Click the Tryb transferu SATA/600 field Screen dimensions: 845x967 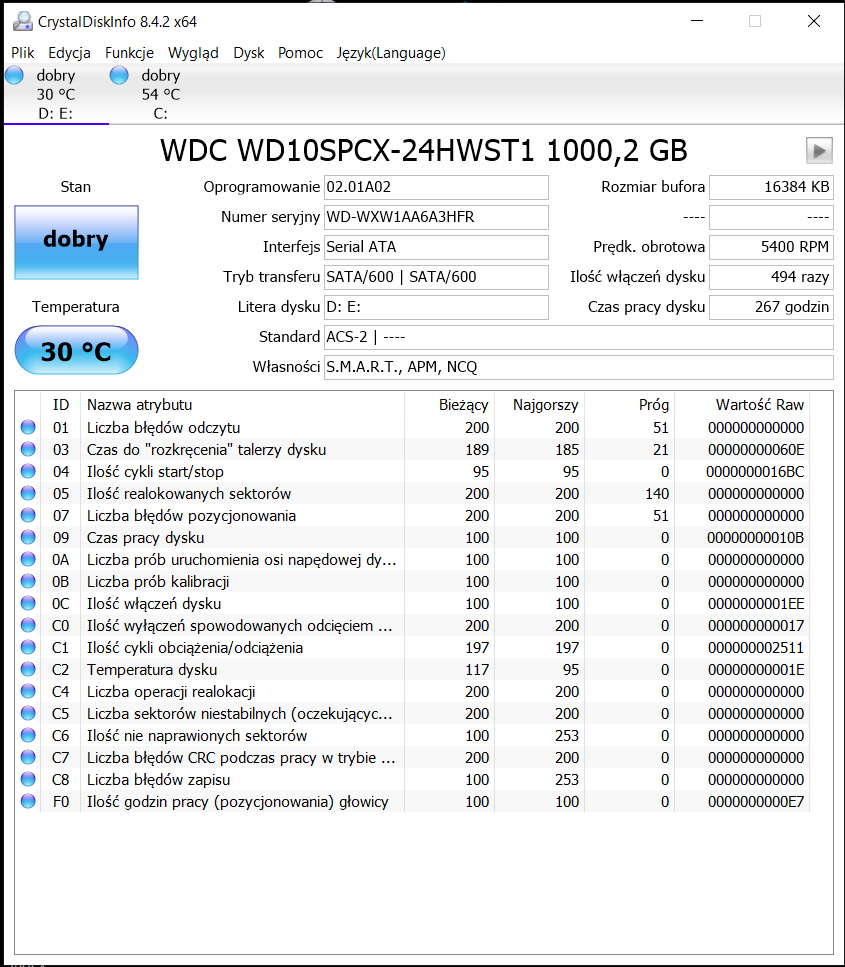coord(436,277)
